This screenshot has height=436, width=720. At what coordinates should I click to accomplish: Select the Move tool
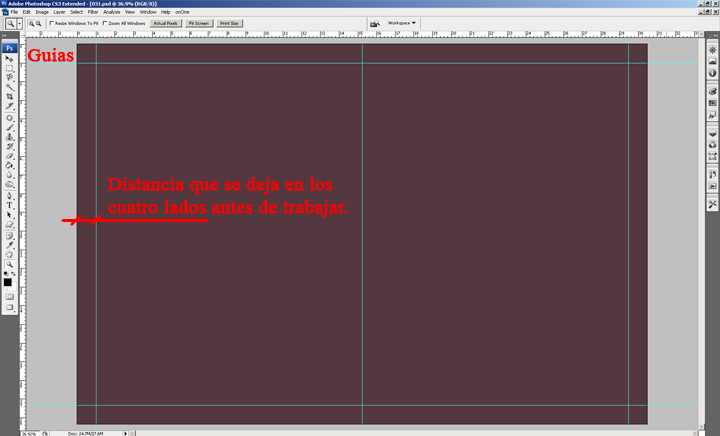10,58
